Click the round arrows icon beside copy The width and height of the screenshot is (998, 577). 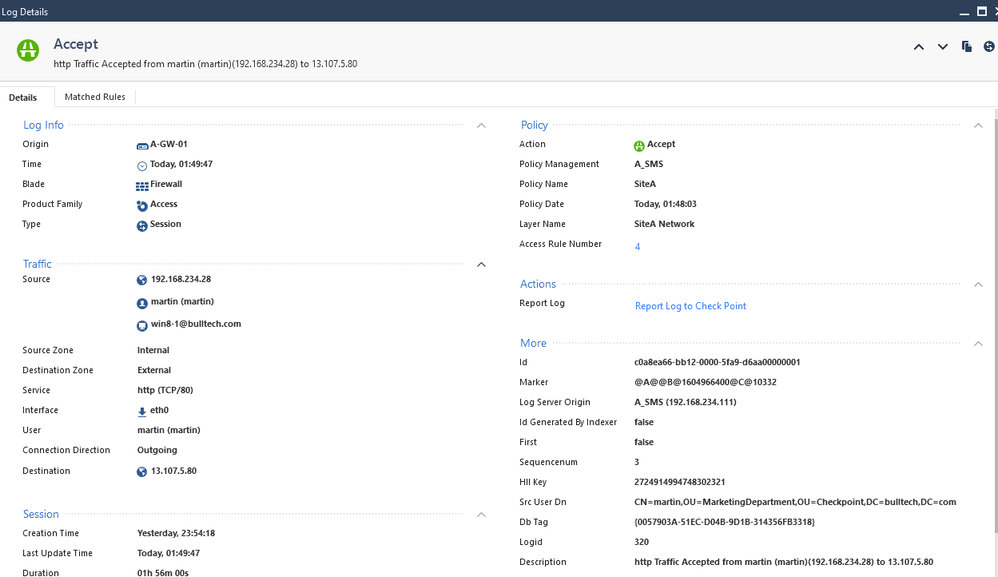[x=989, y=47]
